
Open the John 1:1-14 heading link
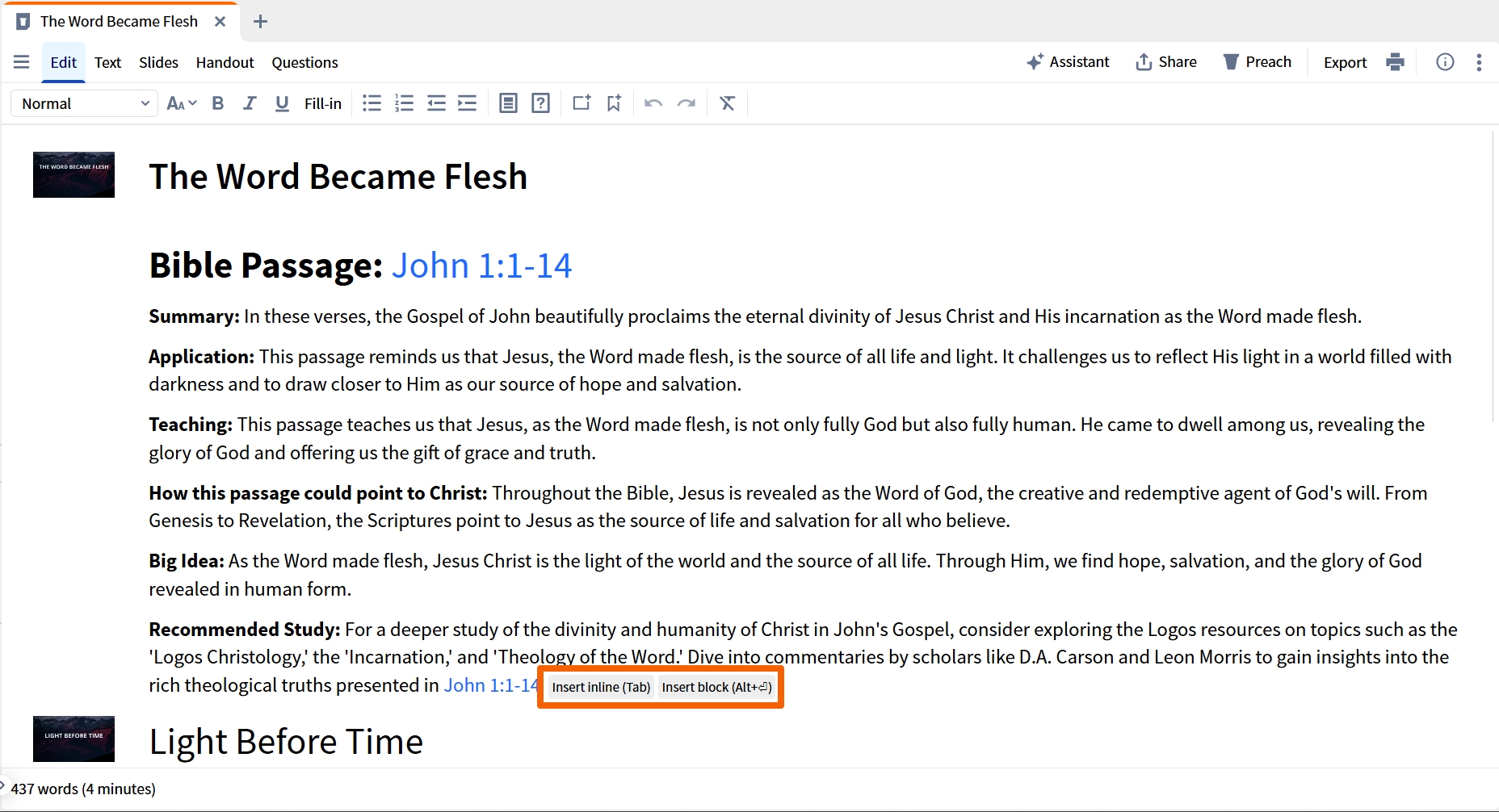482,266
